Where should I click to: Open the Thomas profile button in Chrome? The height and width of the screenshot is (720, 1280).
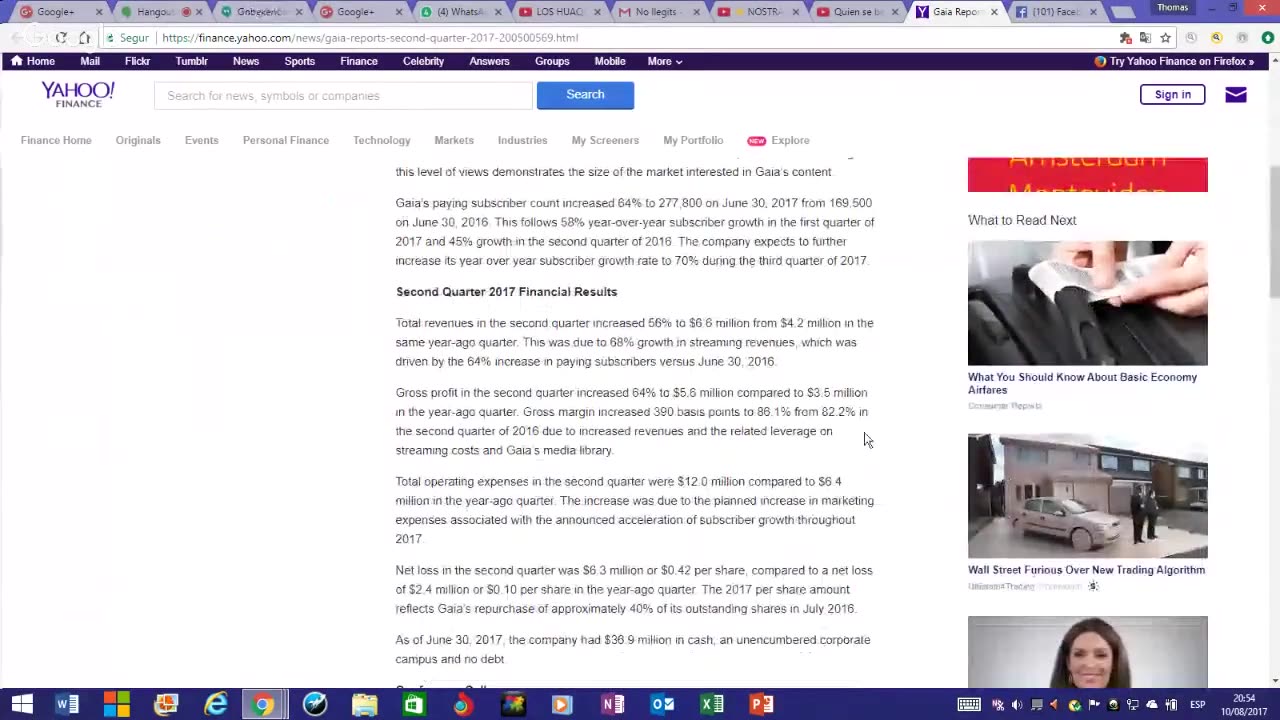tap(1172, 8)
